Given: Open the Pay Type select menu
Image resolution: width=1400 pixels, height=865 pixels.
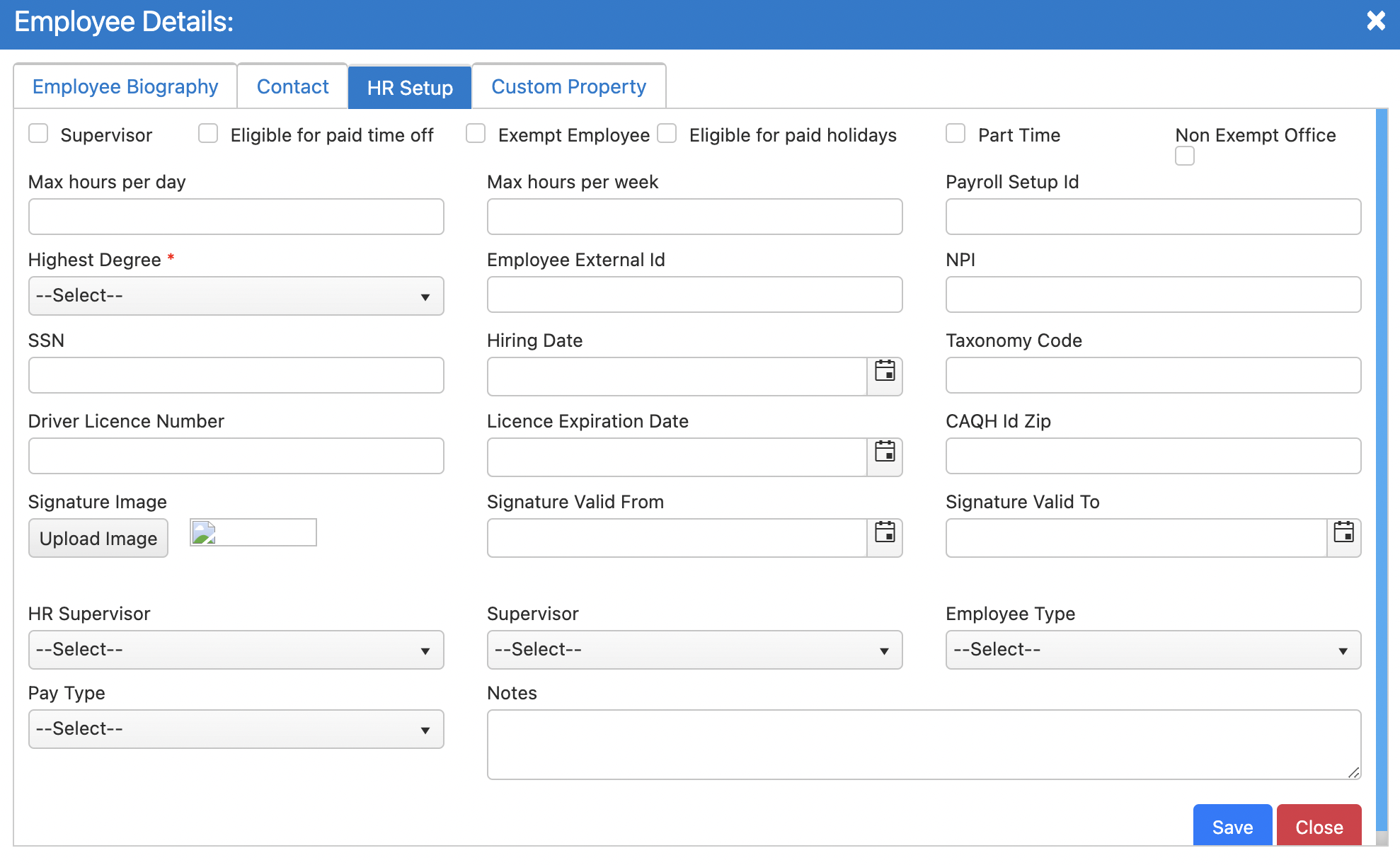Looking at the screenshot, I should (236, 729).
